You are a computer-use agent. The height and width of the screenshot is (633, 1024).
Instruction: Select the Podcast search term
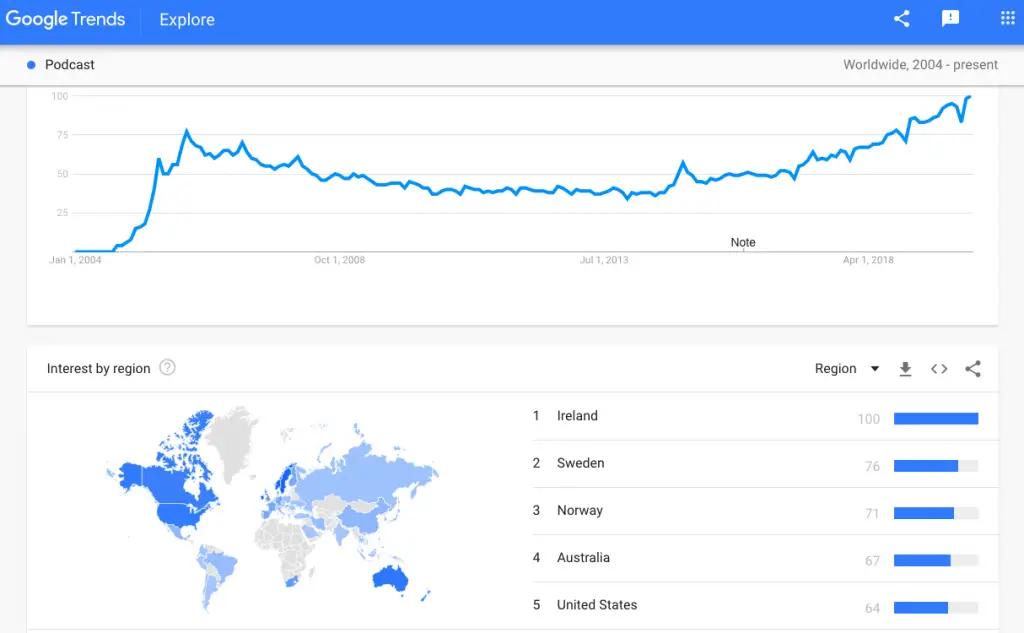[70, 65]
